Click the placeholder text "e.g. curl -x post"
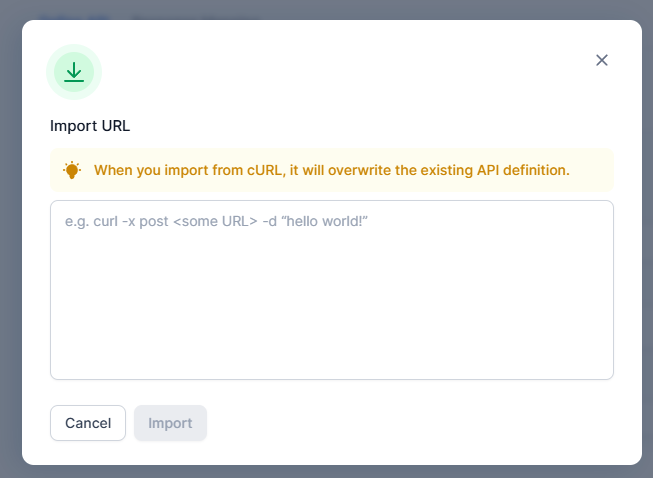 [117, 221]
